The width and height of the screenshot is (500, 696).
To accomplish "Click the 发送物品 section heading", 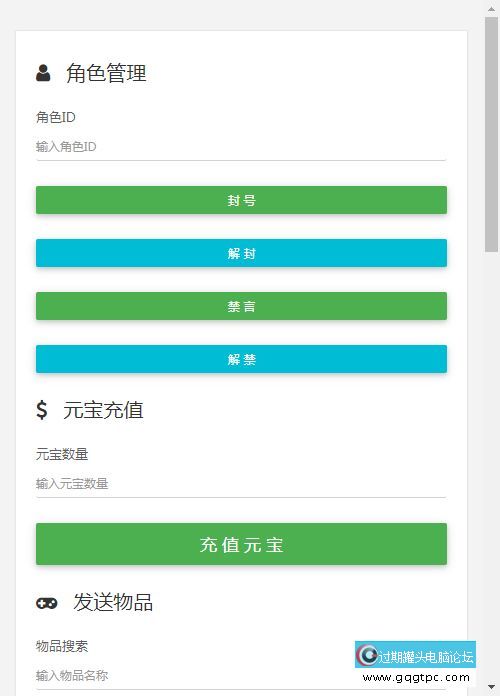I will click(x=113, y=603).
